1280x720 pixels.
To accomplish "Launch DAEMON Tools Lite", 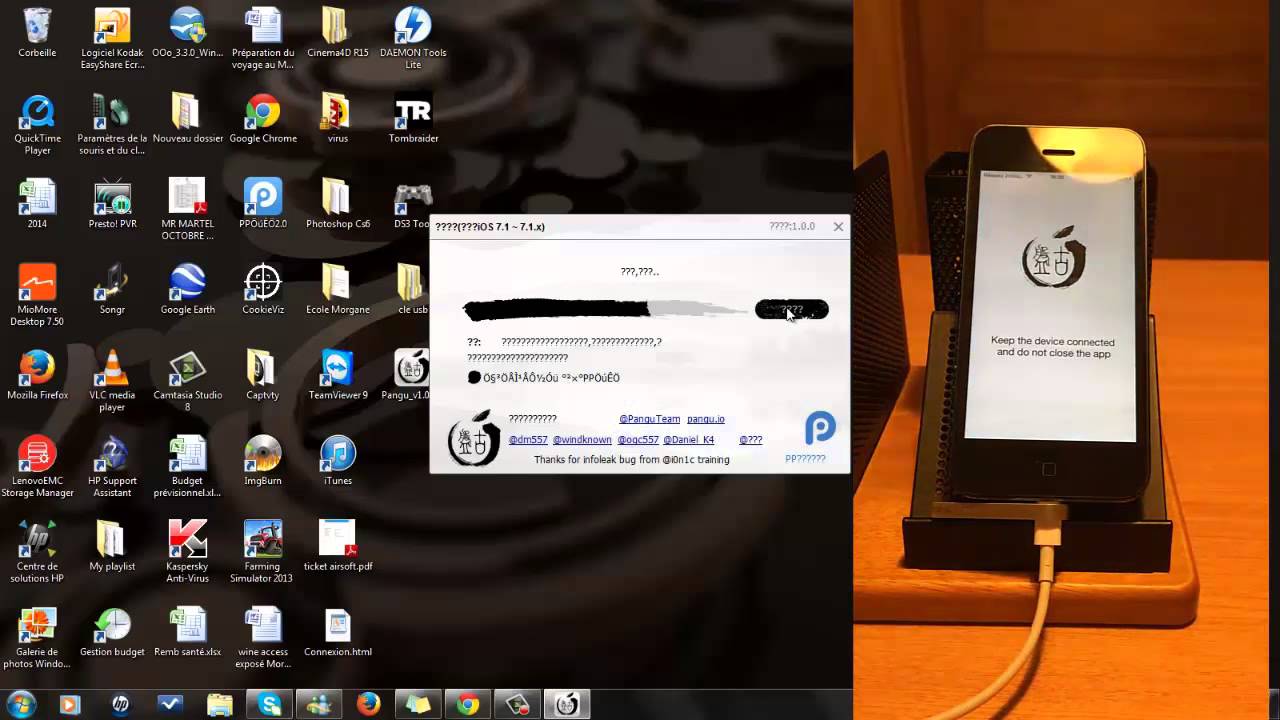I will (x=413, y=39).
